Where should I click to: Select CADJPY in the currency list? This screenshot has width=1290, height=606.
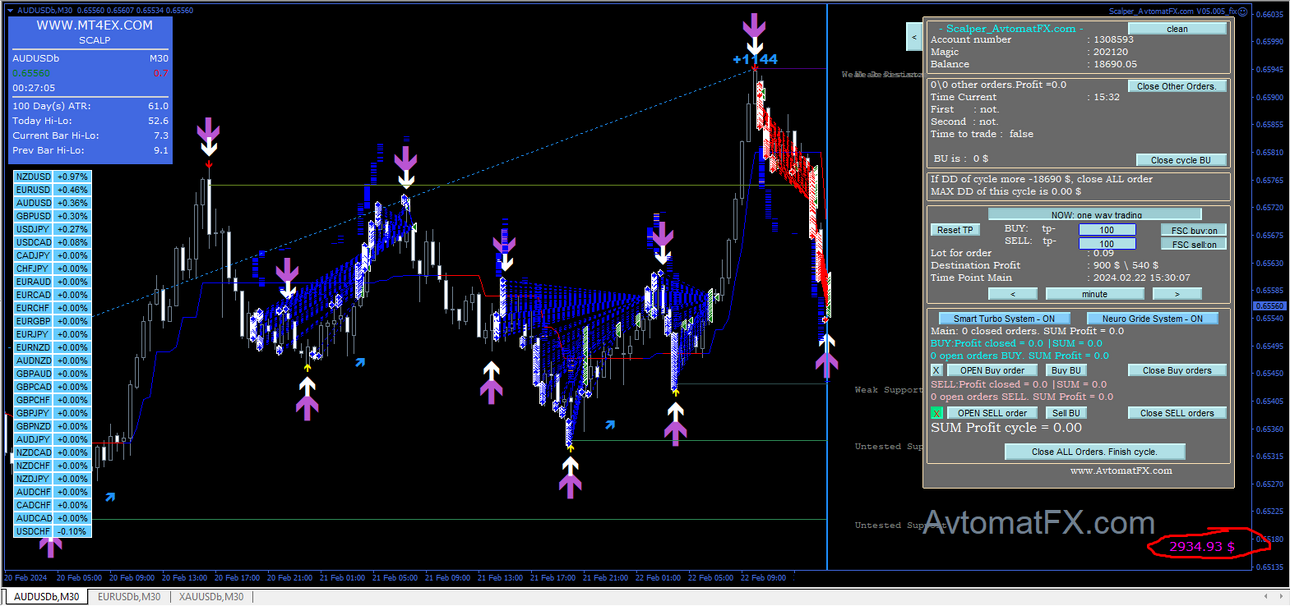33,255
